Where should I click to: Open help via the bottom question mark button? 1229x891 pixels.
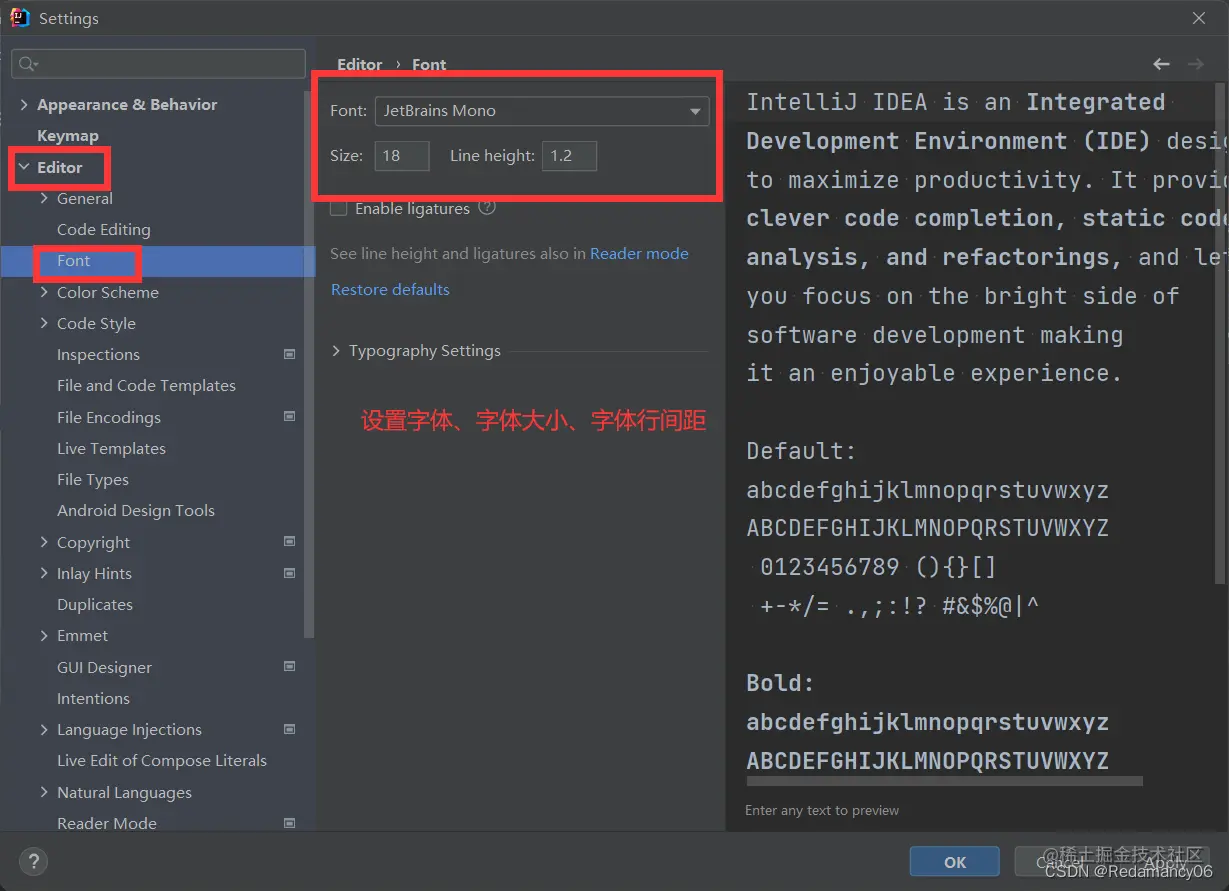(x=33, y=861)
